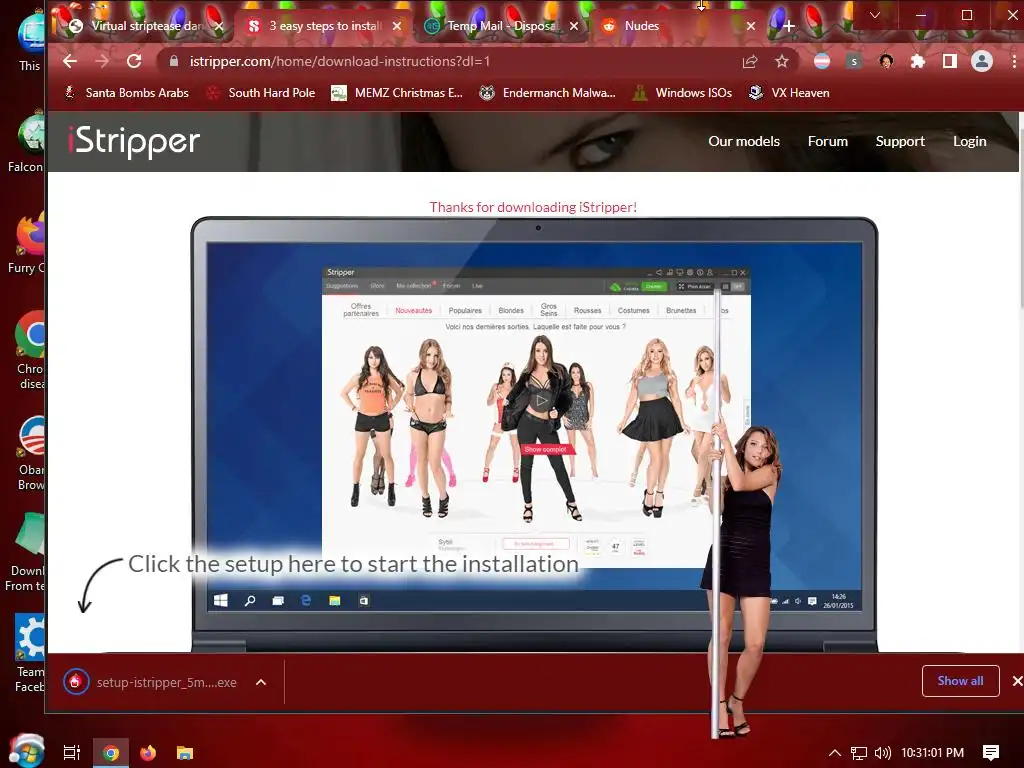Viewport: 1024px width, 768px height.
Task: Close the 3 easy steps to install tab
Action: pos(396,26)
